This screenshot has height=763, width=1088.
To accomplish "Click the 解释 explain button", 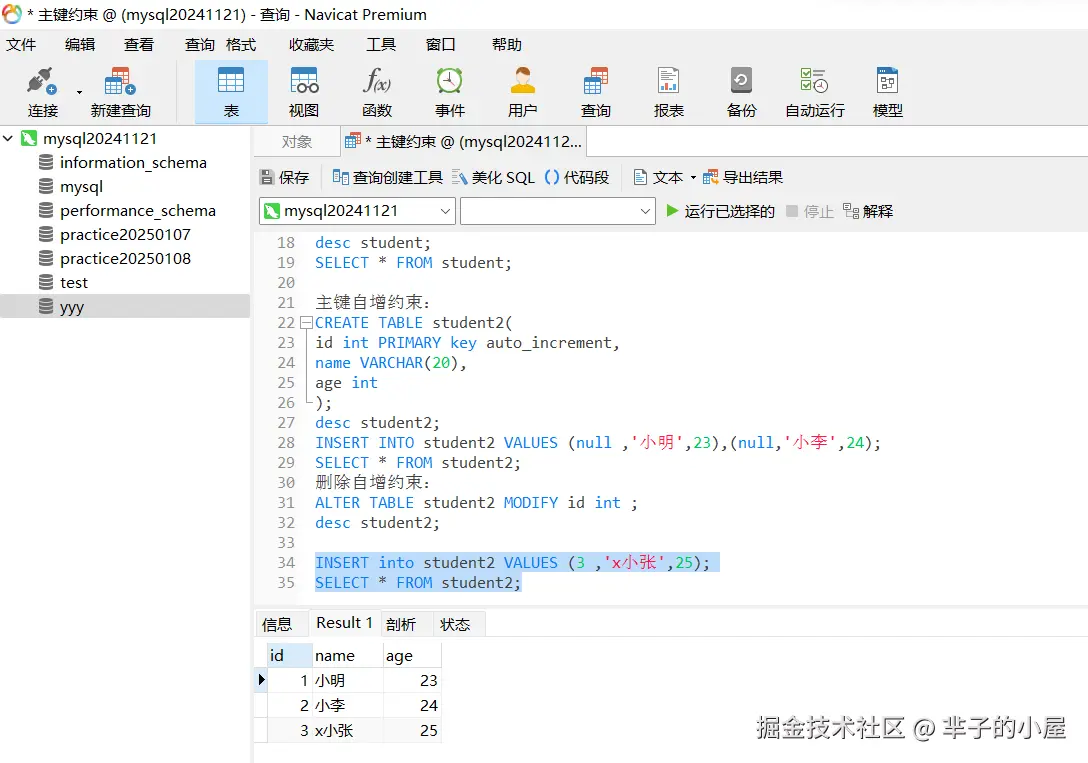I will [x=868, y=211].
